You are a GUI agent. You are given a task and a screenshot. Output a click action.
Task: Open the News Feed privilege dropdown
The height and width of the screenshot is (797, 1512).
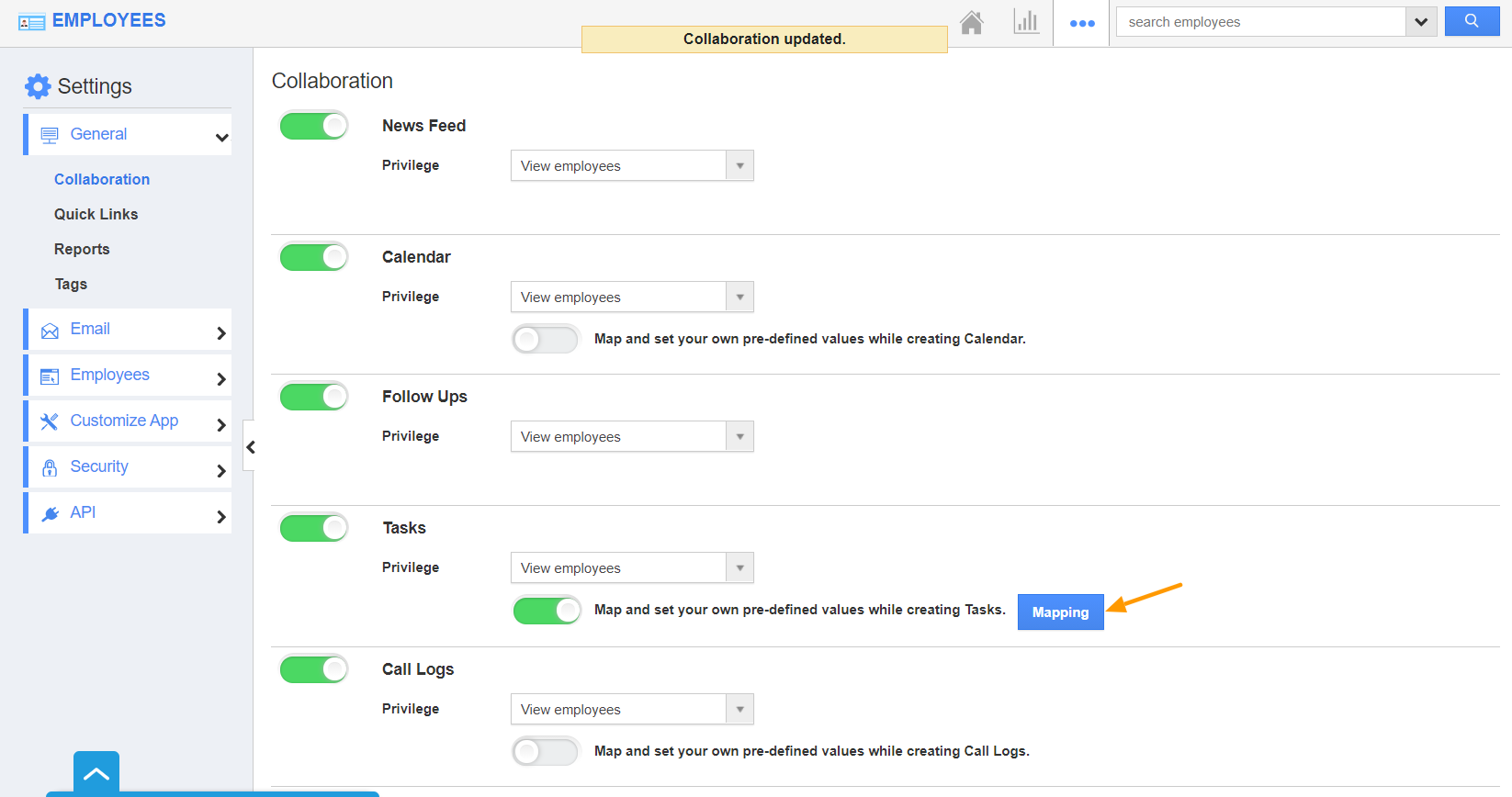tap(632, 166)
